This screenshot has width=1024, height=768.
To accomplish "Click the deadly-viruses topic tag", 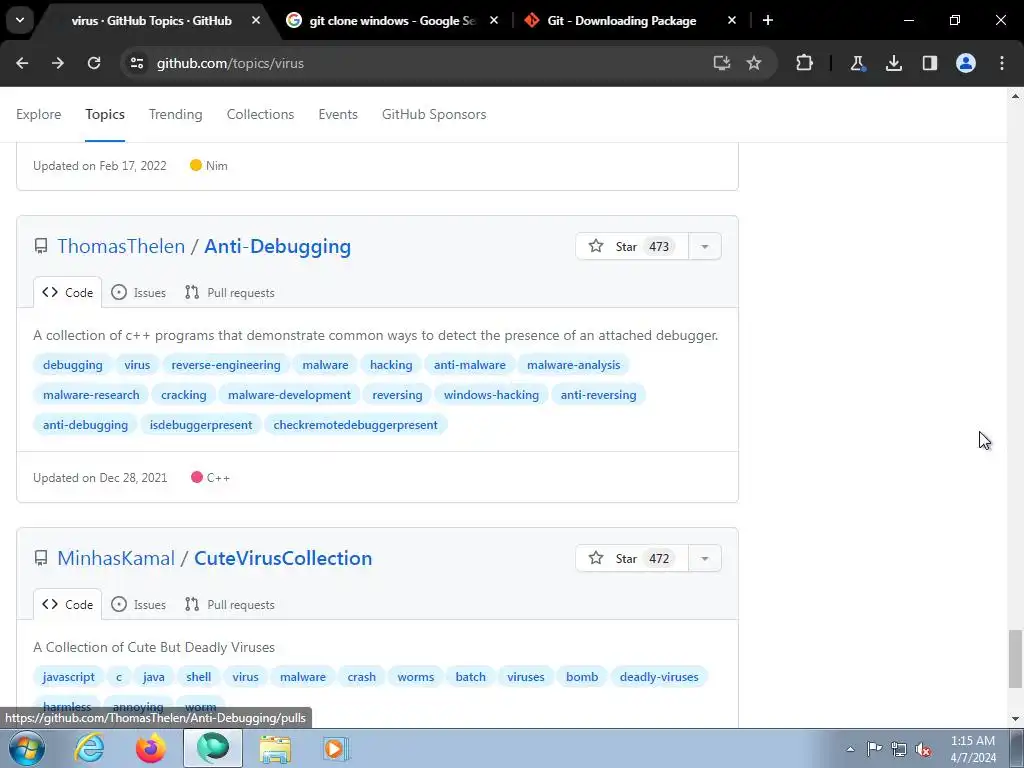I will pos(659,677).
